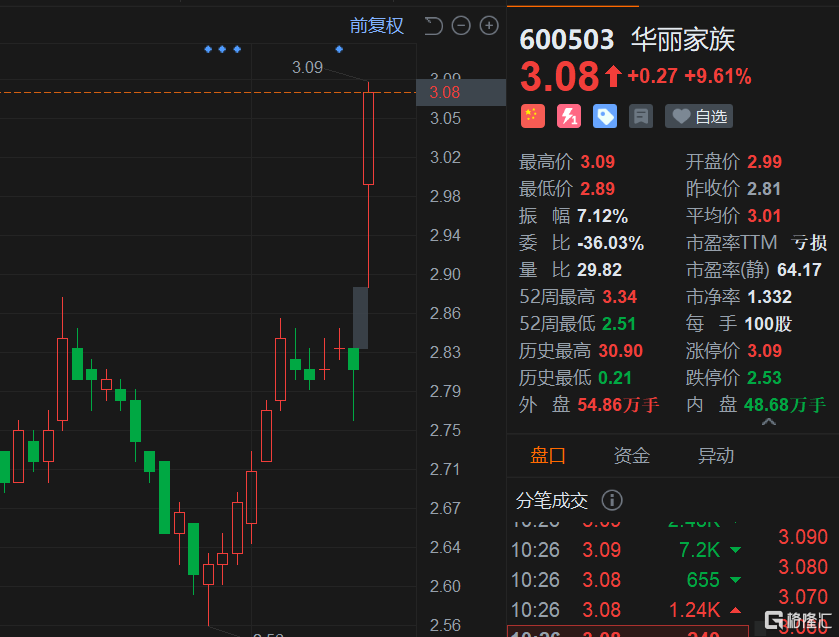Click the undo/reset chart arrow icon
The height and width of the screenshot is (637, 839).
(433, 26)
